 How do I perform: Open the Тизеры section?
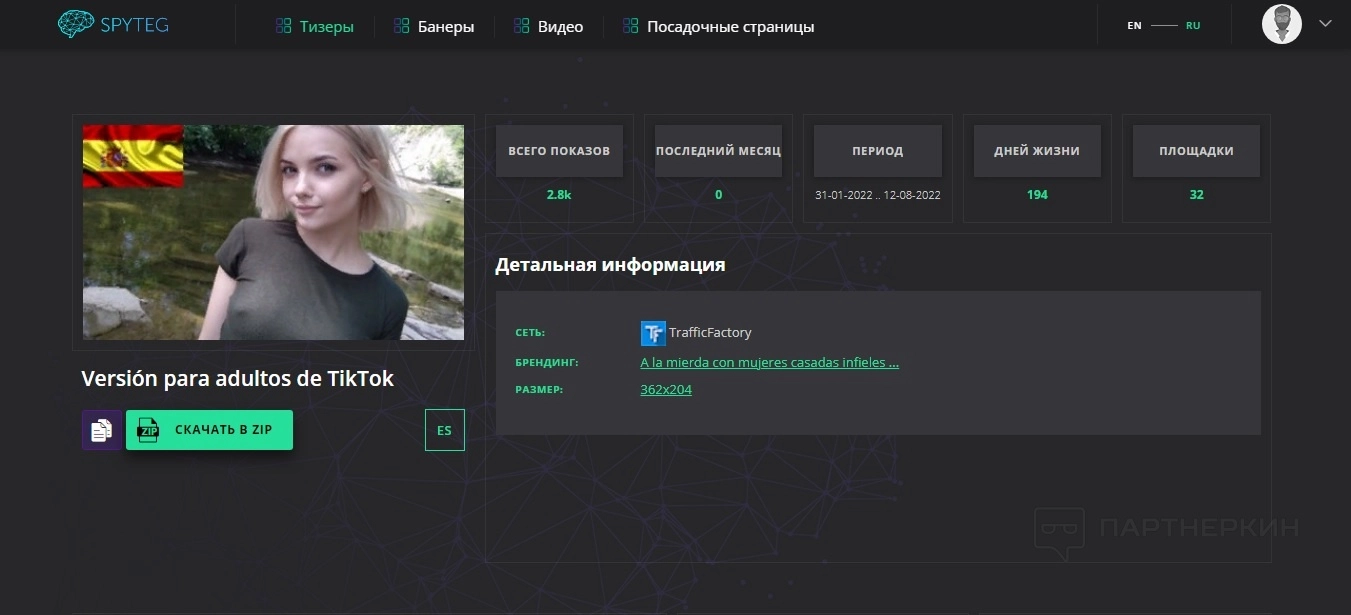(x=315, y=26)
